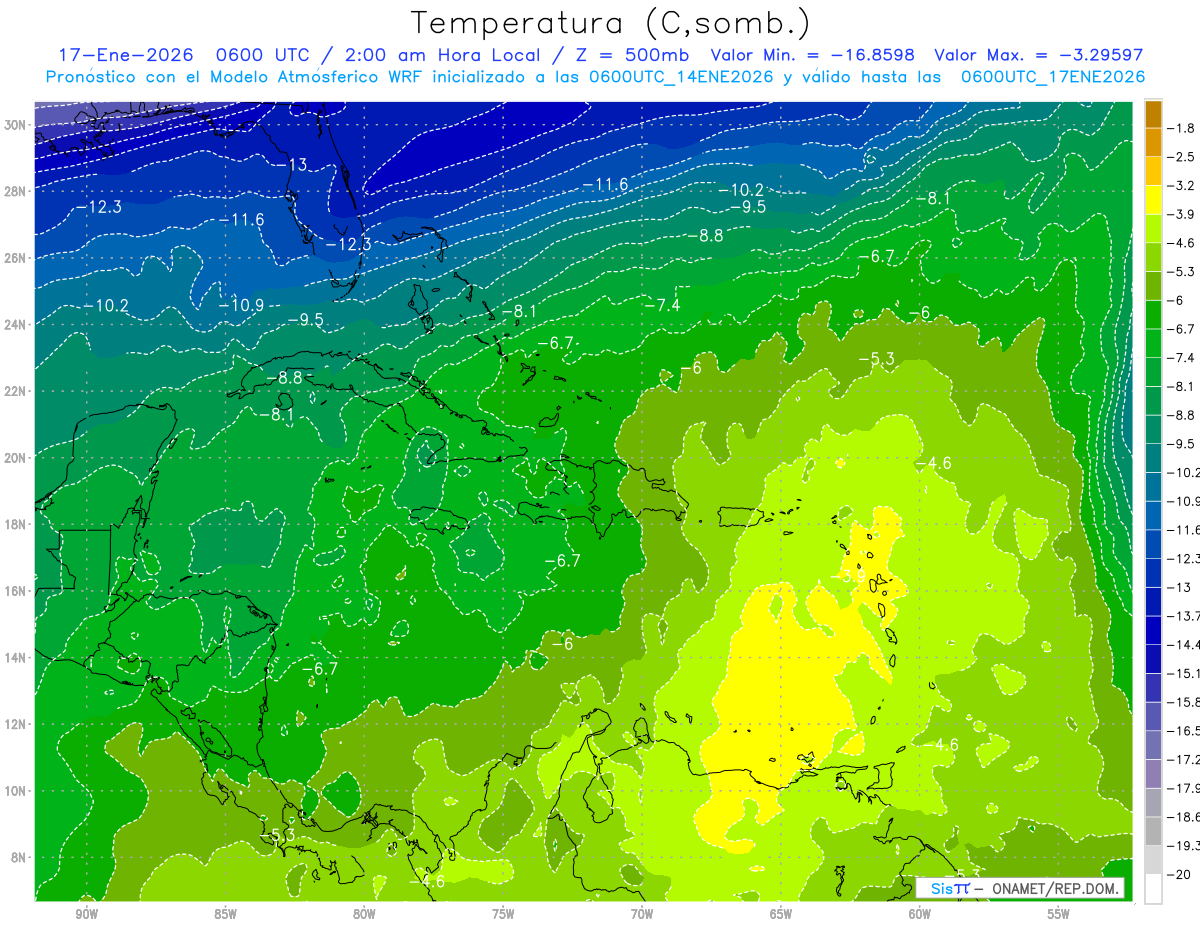This screenshot has width=1200, height=927.
Task: Click the latitude axis label '30N'
Action: [x=15, y=125]
